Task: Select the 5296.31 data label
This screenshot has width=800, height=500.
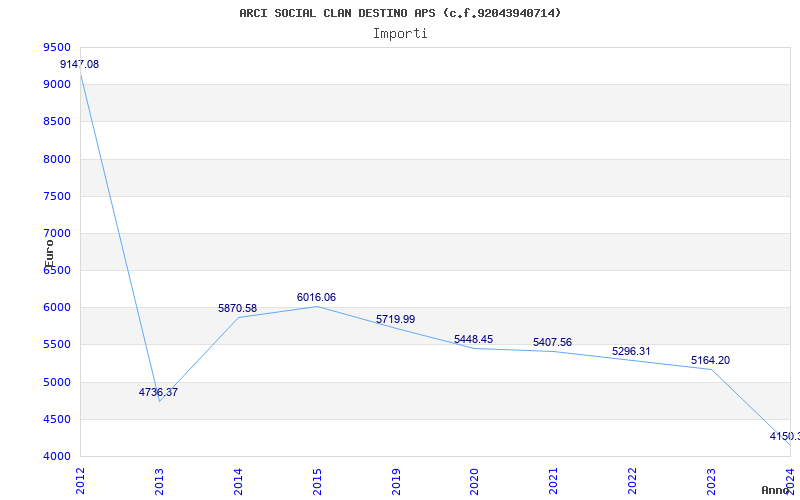Action: 631,351
